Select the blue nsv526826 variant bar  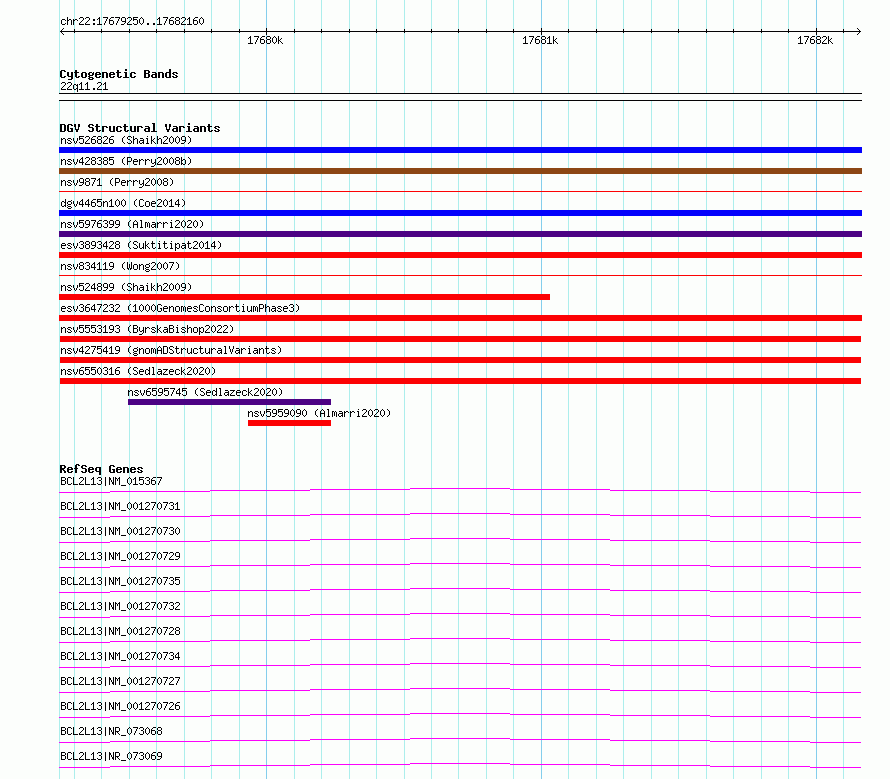460,150
